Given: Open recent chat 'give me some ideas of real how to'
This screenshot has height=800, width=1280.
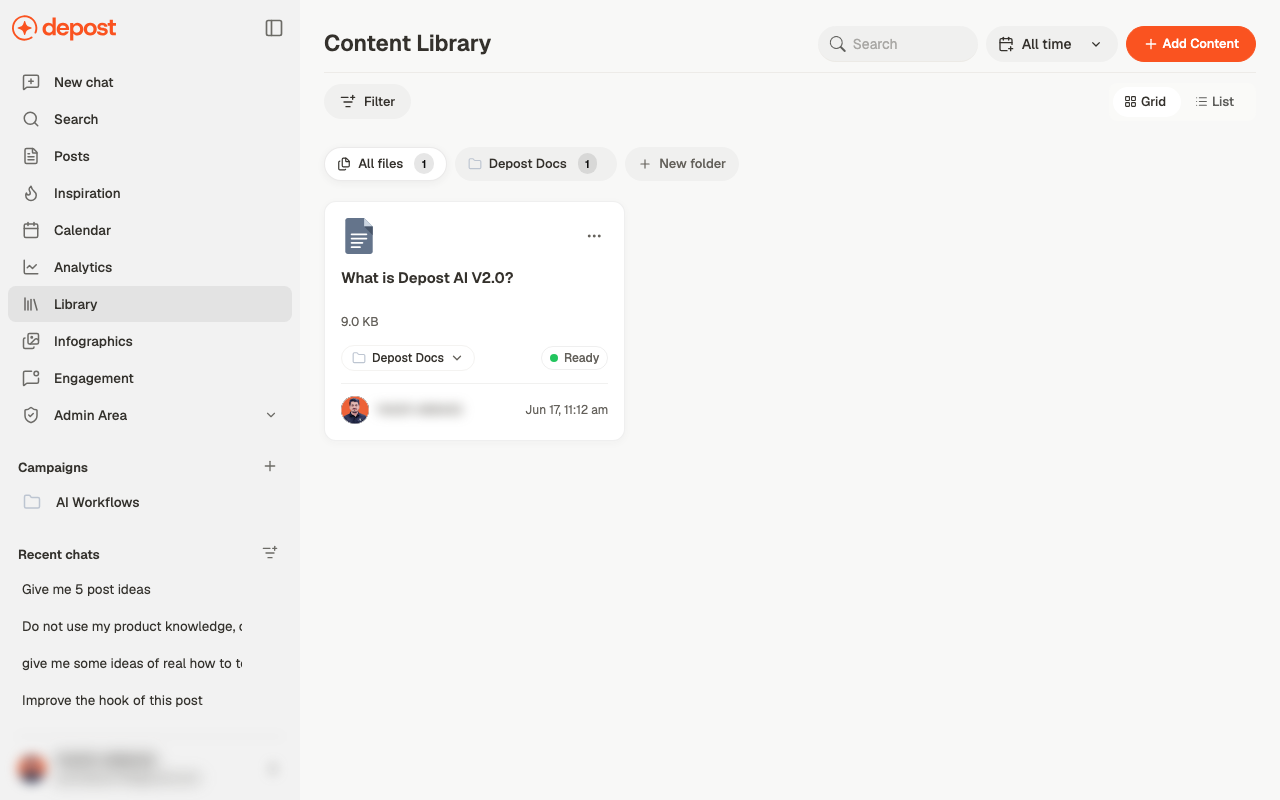Looking at the screenshot, I should point(132,663).
